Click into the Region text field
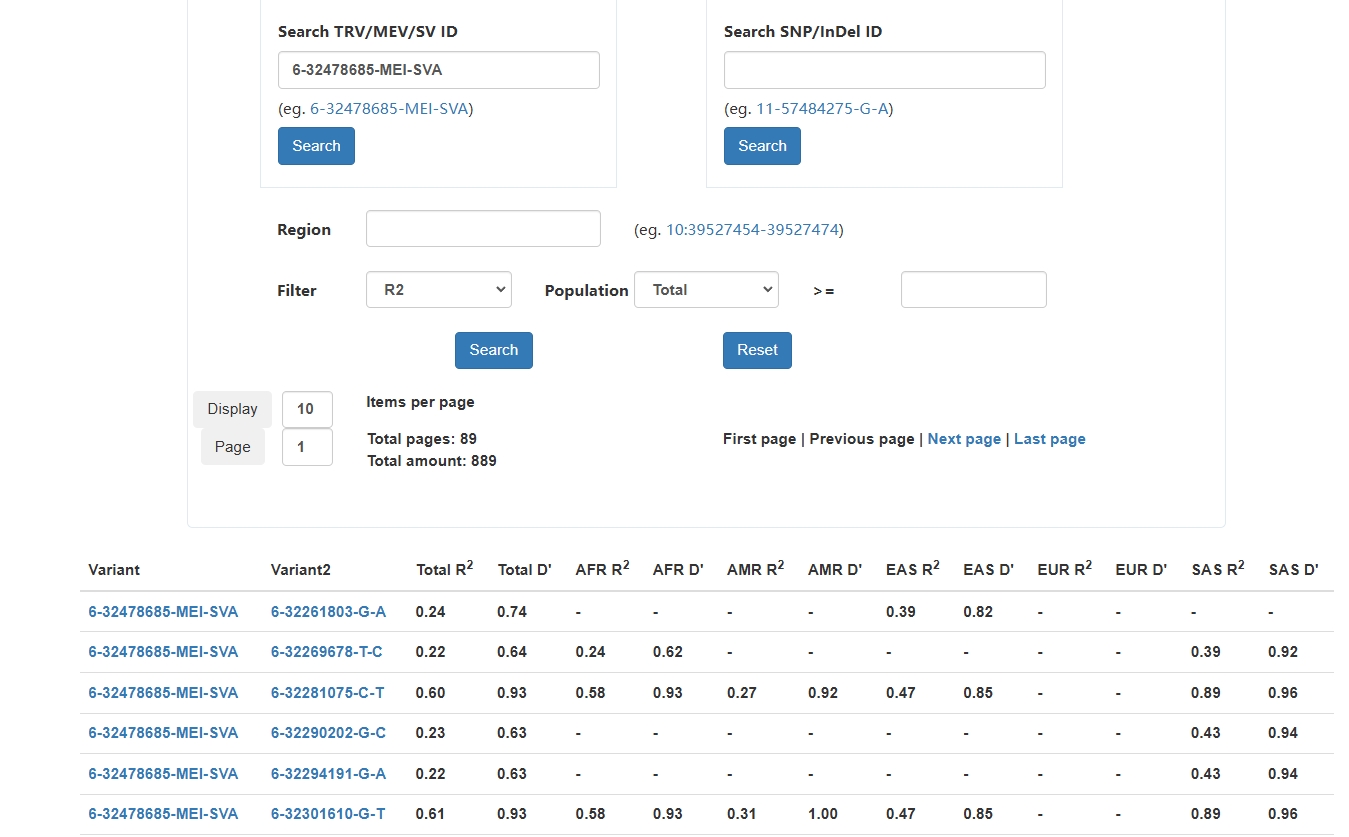 click(483, 228)
